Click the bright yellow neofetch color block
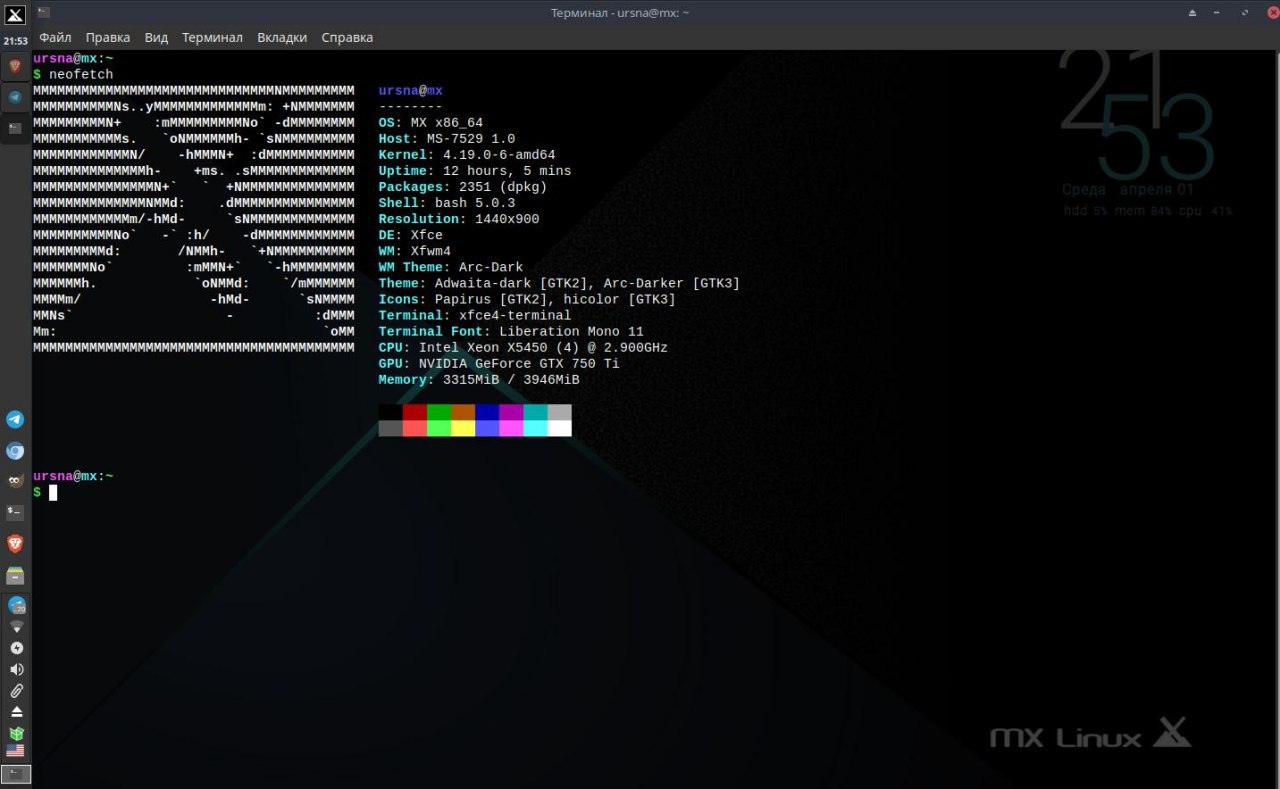Viewport: 1280px width, 789px height. [x=463, y=428]
